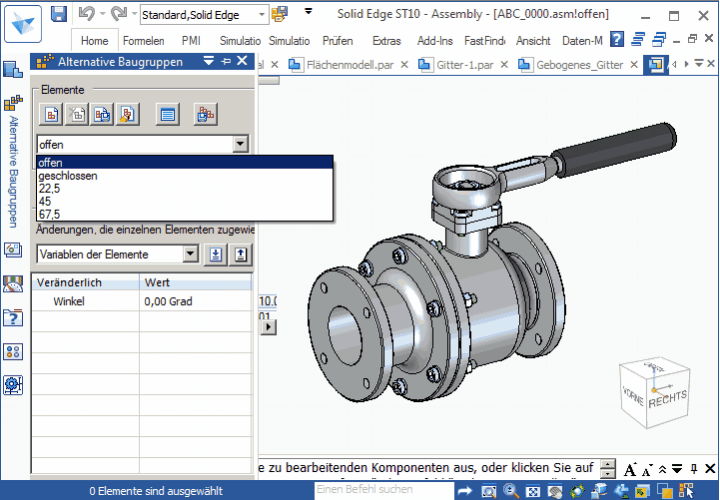Save the document with the floppy icon
The height and width of the screenshot is (500, 720).
pos(59,14)
